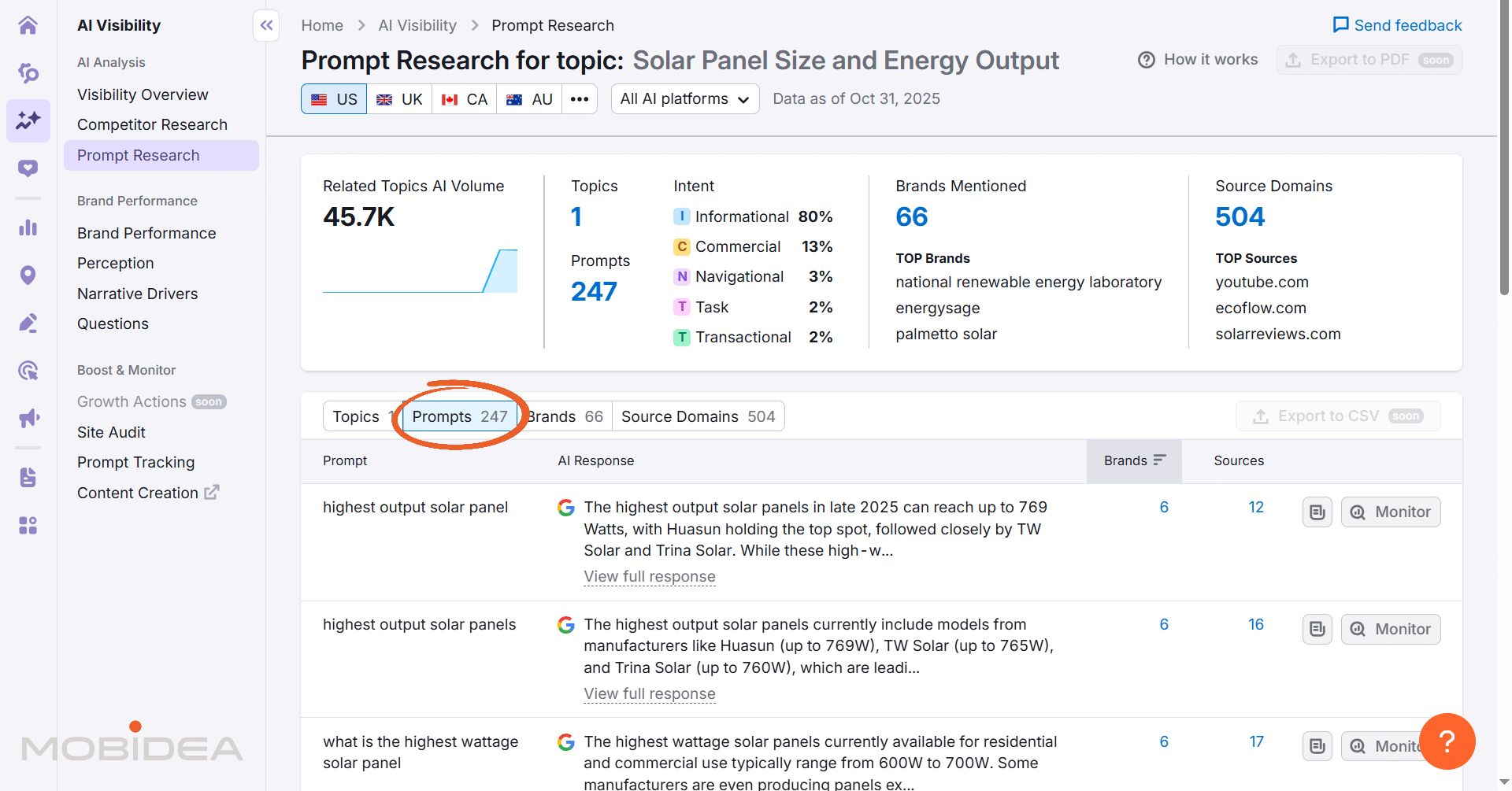This screenshot has height=791, width=1512.
Task: Click the copy-response icon beside first Monitor button
Action: 1316,512
